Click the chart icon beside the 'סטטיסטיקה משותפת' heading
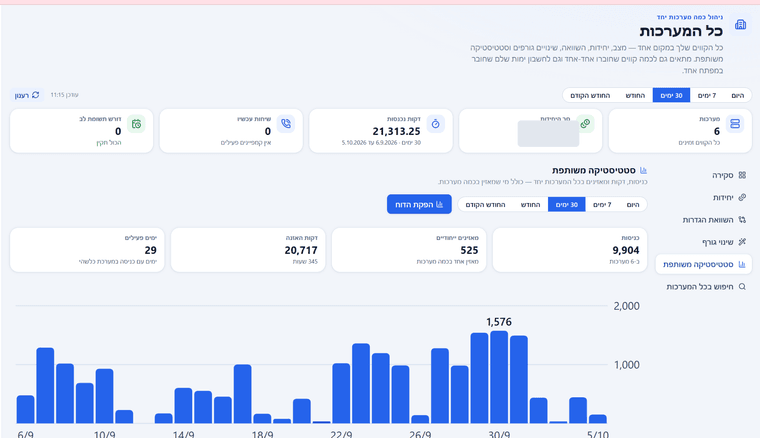Viewport: 760px width, 438px height. pos(643,171)
